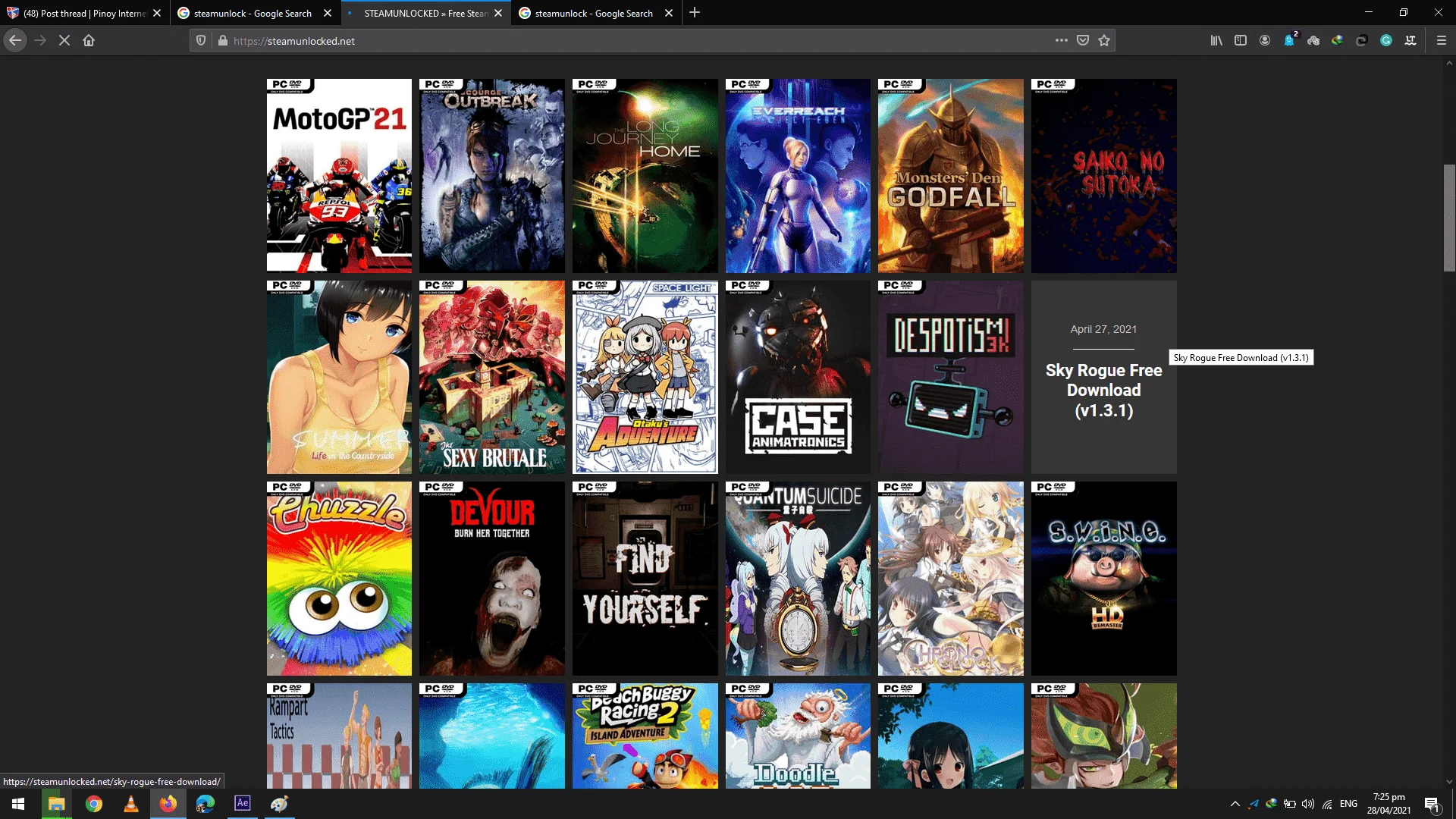The image size is (1456, 819).
Task: Open the ENG language input indicator
Action: coord(1348,804)
